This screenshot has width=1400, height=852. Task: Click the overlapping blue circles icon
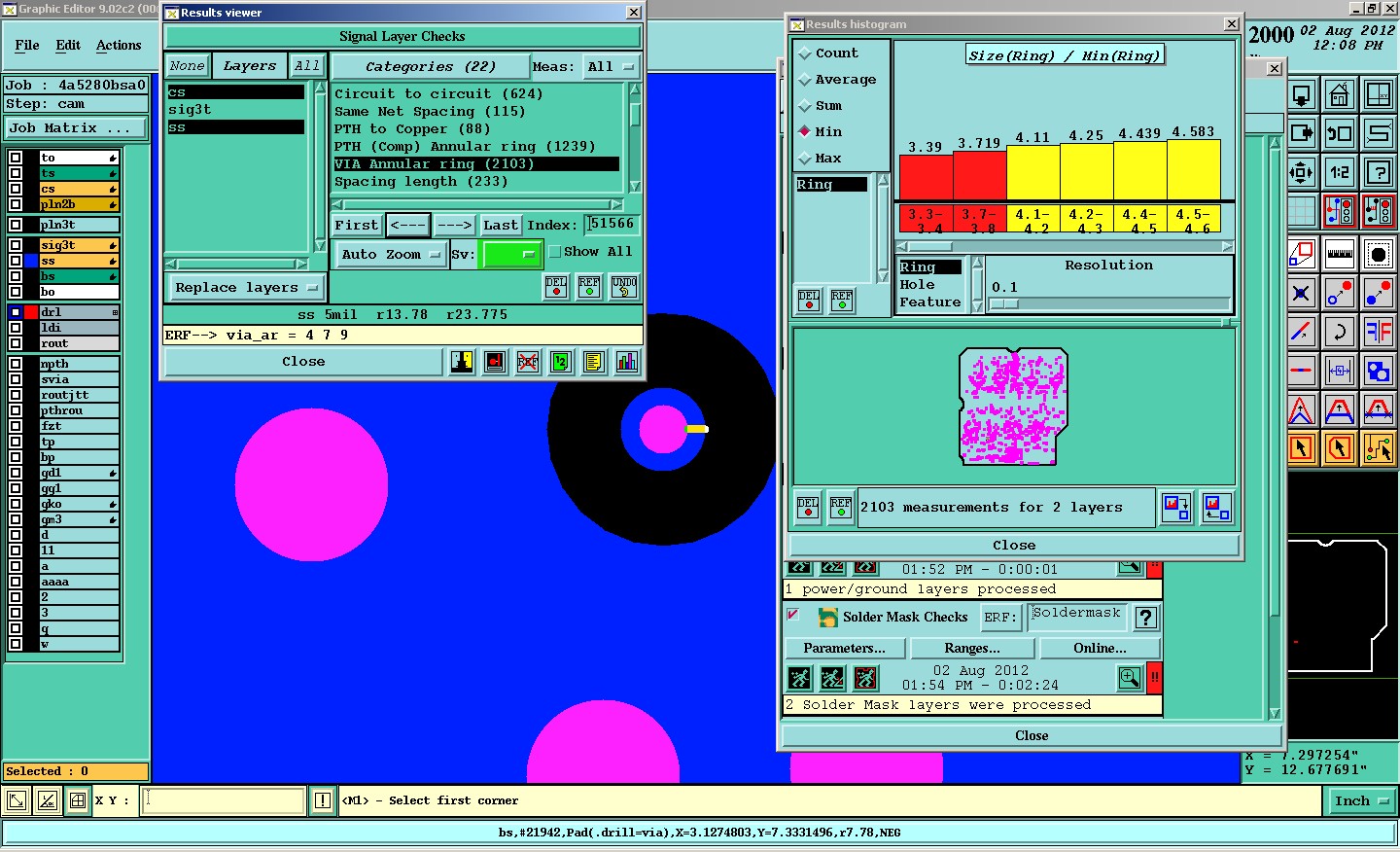pos(1379,371)
